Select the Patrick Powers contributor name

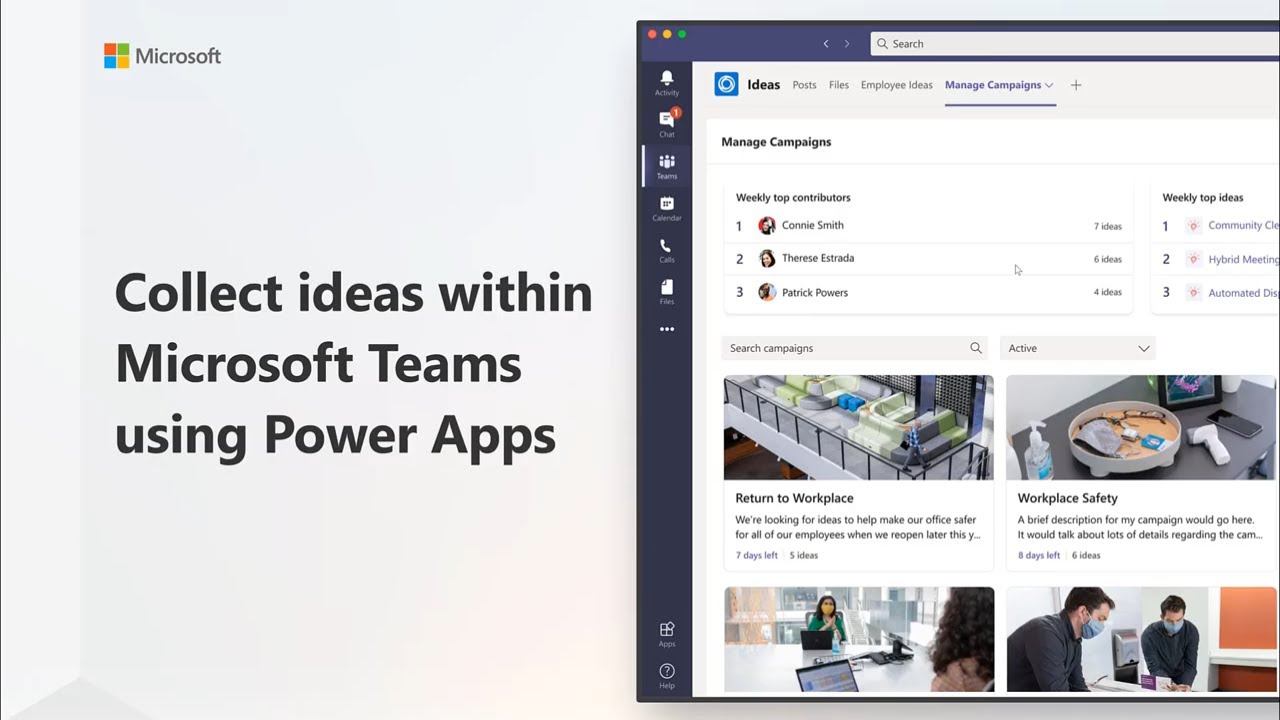[x=815, y=293]
